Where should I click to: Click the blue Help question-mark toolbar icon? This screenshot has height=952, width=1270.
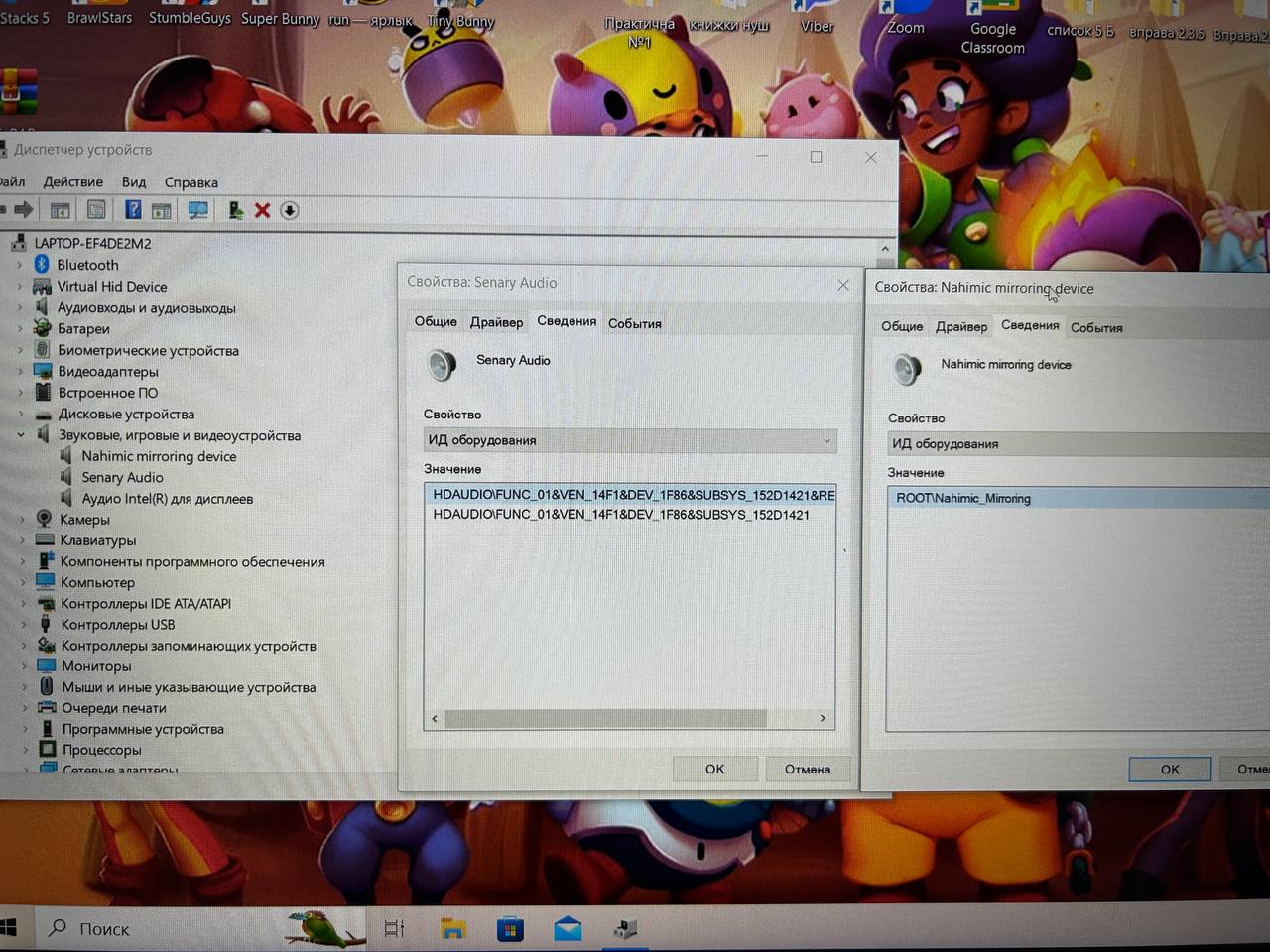pyautogui.click(x=133, y=210)
